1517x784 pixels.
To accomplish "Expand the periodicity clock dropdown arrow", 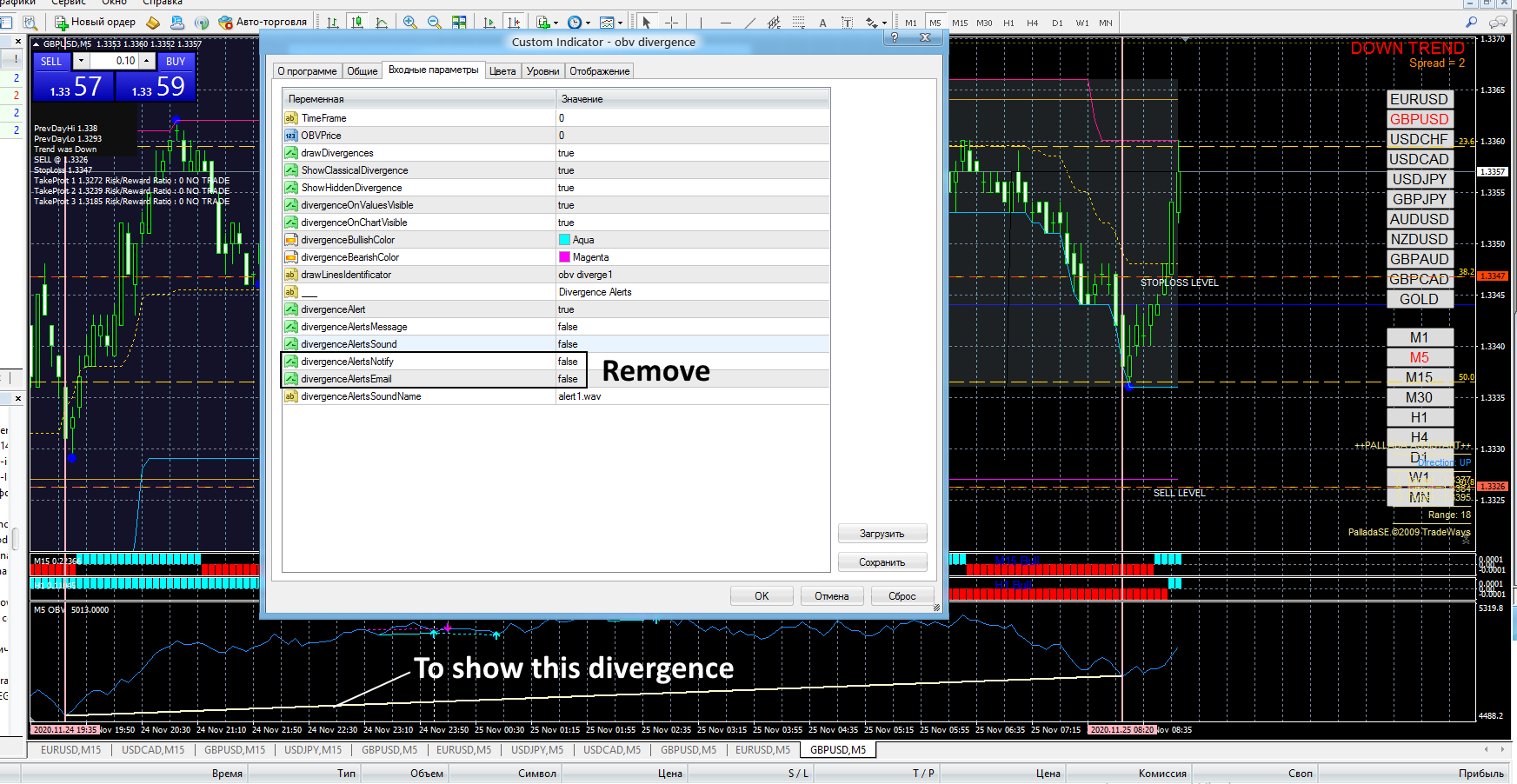I will point(588,23).
